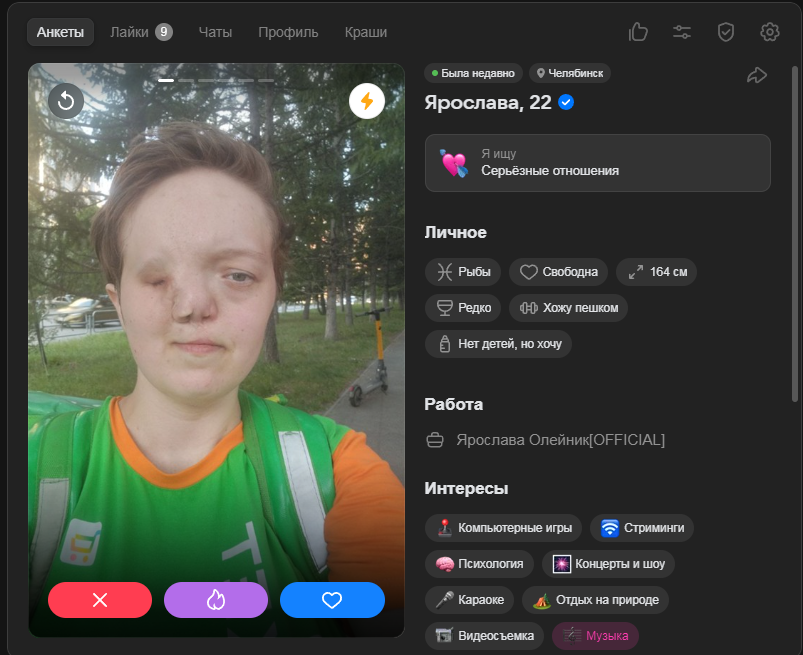Click the Серьёзные отношения panel
The image size is (803, 655).
pyautogui.click(x=597, y=163)
